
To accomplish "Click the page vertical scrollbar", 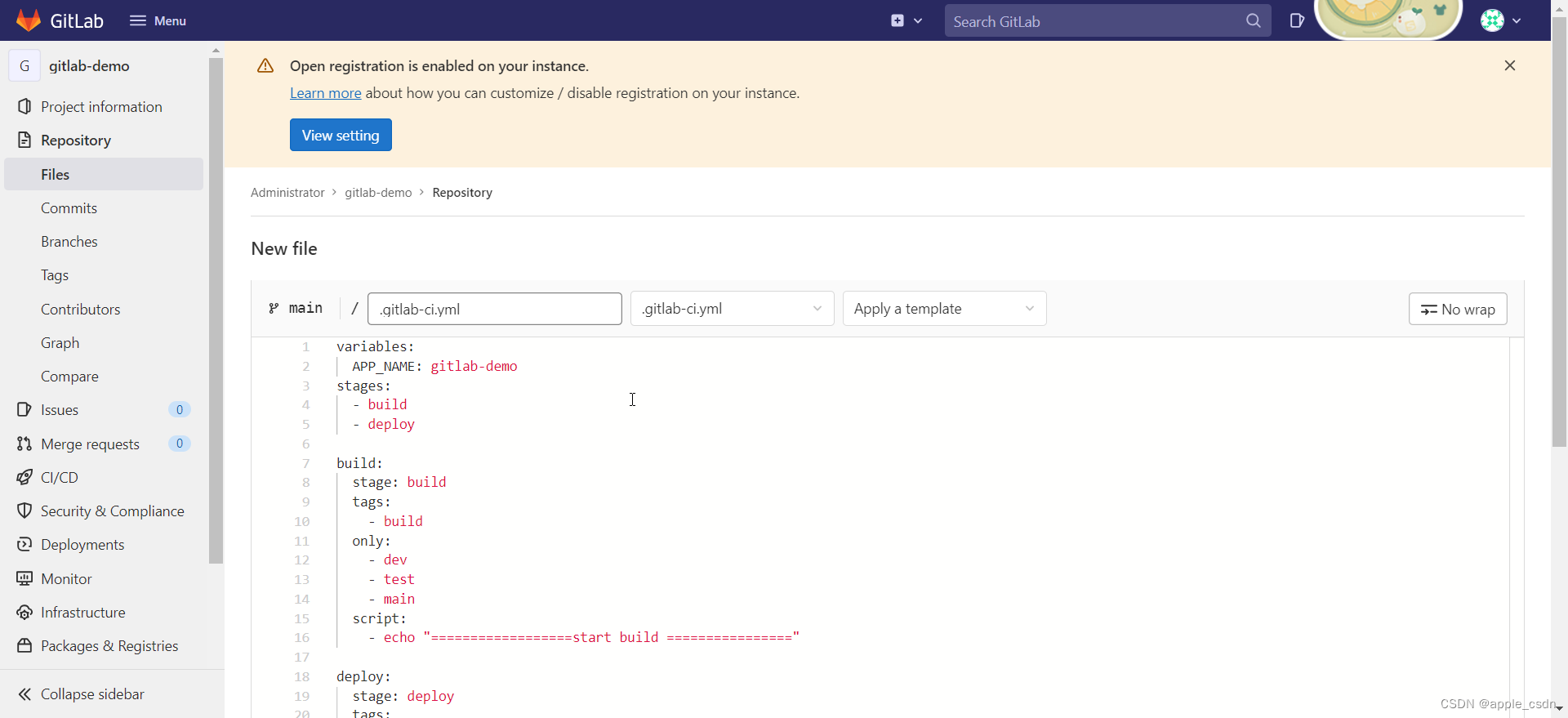I will coord(1559,233).
